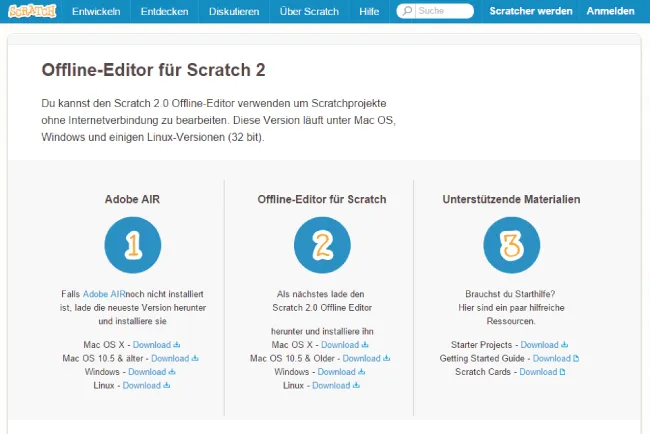Download Offline Editor for Mac OS X
This screenshot has width=650, height=434.
340,345
